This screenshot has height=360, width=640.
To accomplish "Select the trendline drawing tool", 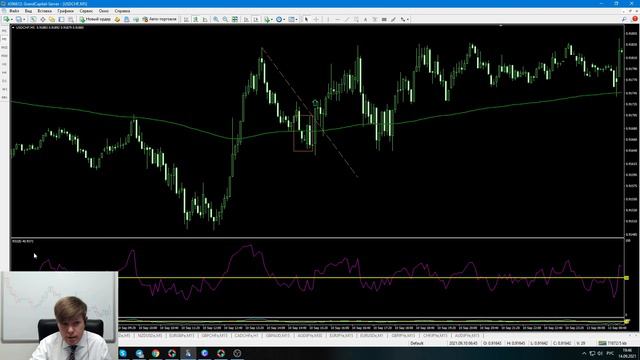I will pyautogui.click(x=347, y=19).
